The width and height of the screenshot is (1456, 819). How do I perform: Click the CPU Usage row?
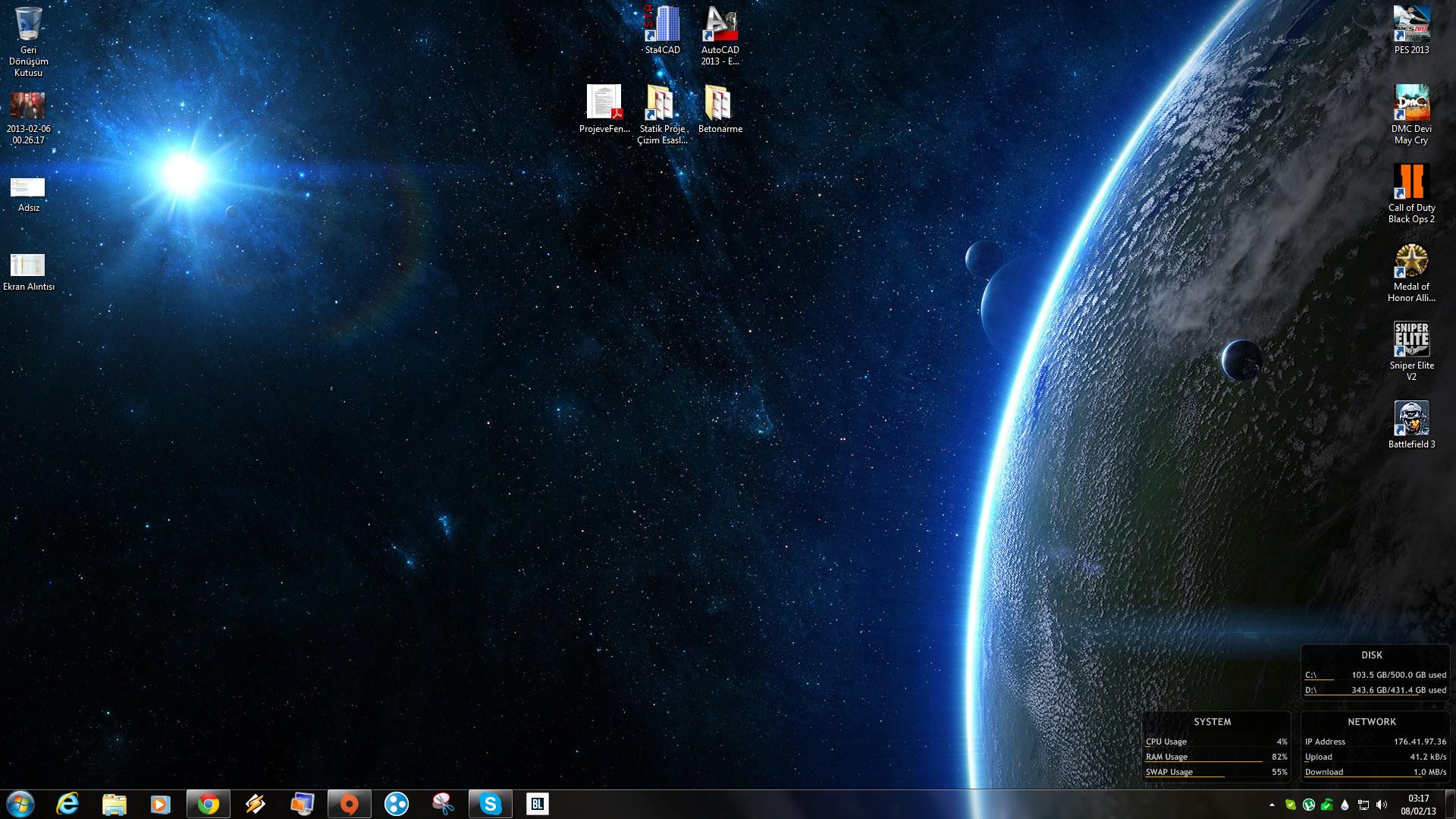point(1216,742)
